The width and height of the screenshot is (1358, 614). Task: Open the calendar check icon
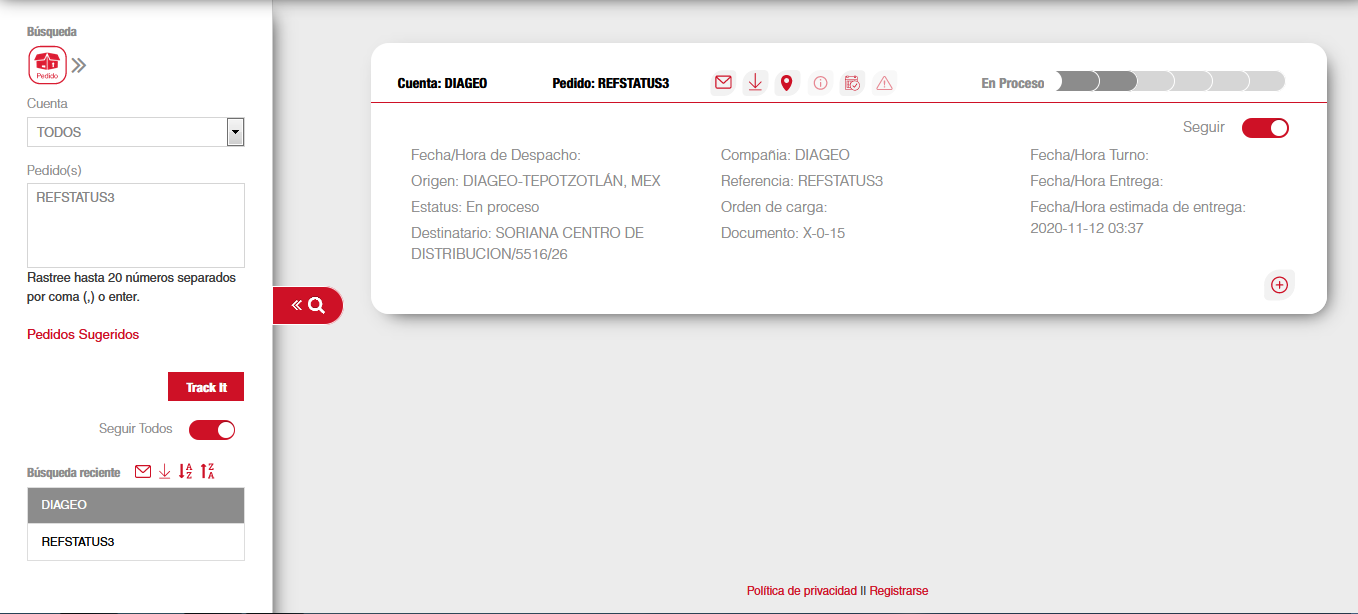[852, 84]
